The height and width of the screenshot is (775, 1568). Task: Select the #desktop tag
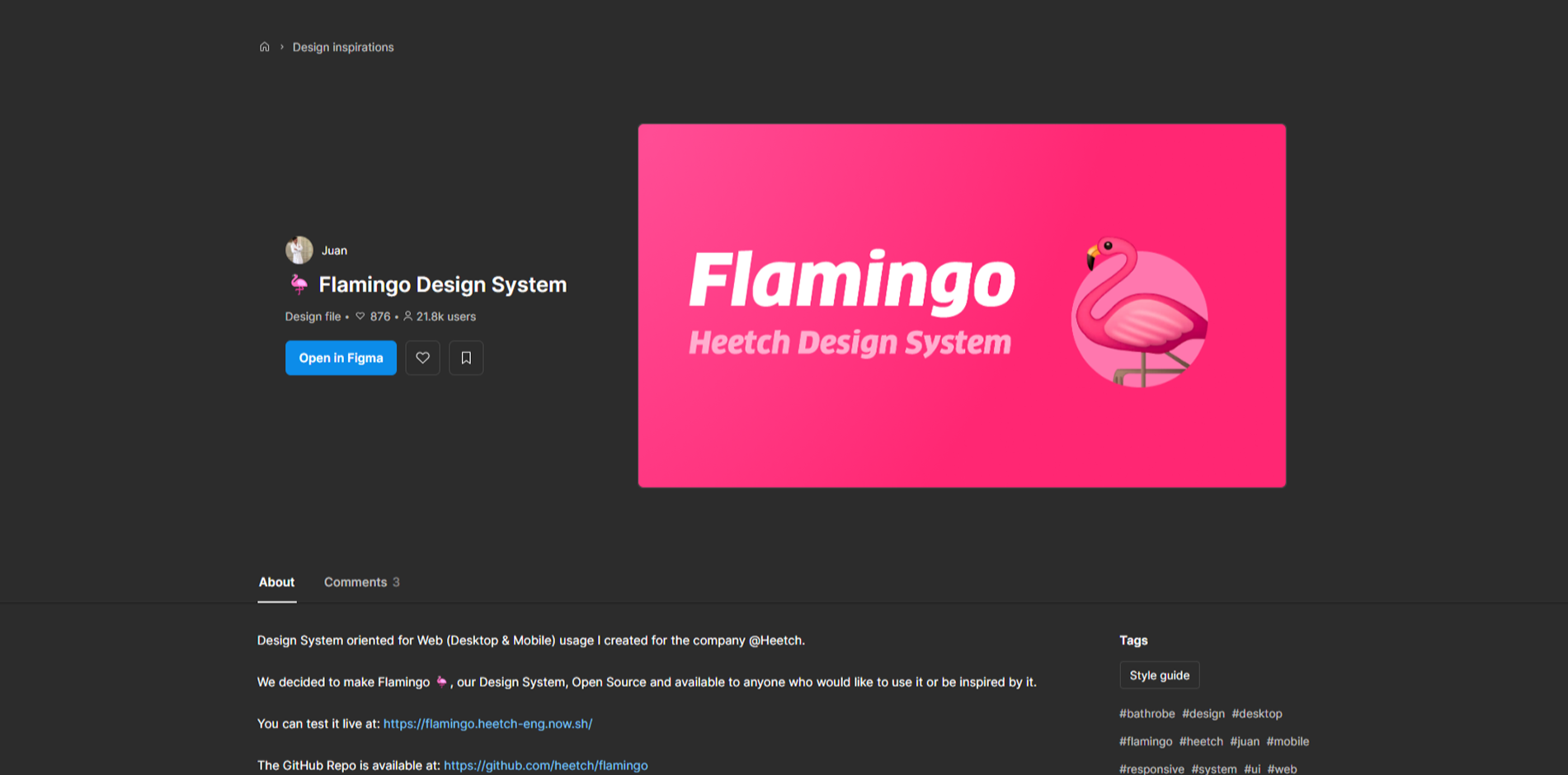1257,714
